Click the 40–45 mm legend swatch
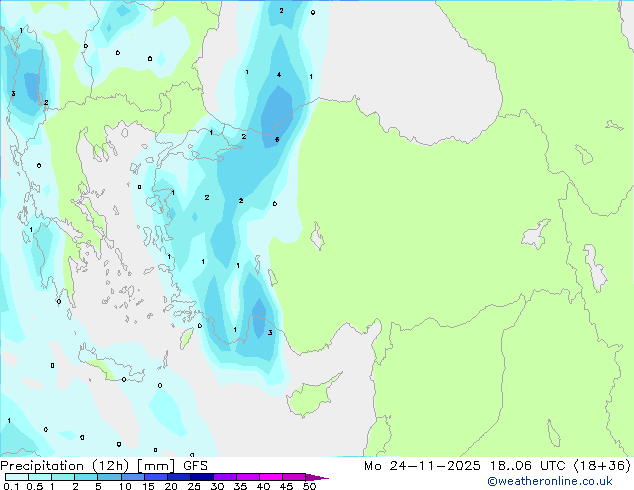Image resolution: width=634 pixels, height=490 pixels. coord(271,477)
